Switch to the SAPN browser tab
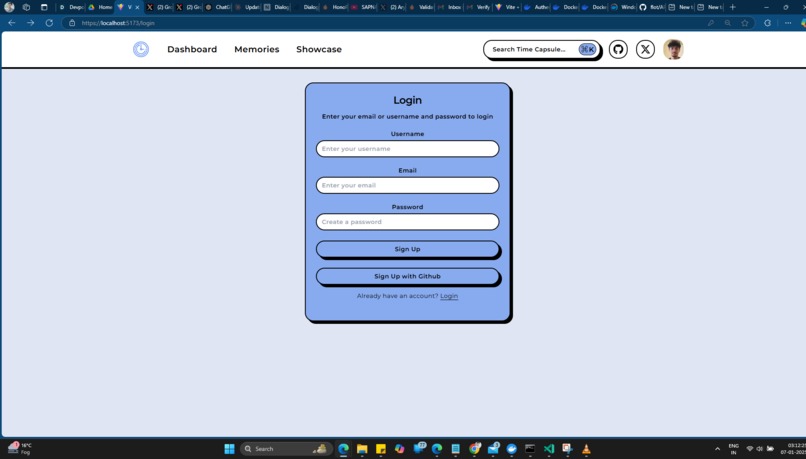 coord(363,7)
